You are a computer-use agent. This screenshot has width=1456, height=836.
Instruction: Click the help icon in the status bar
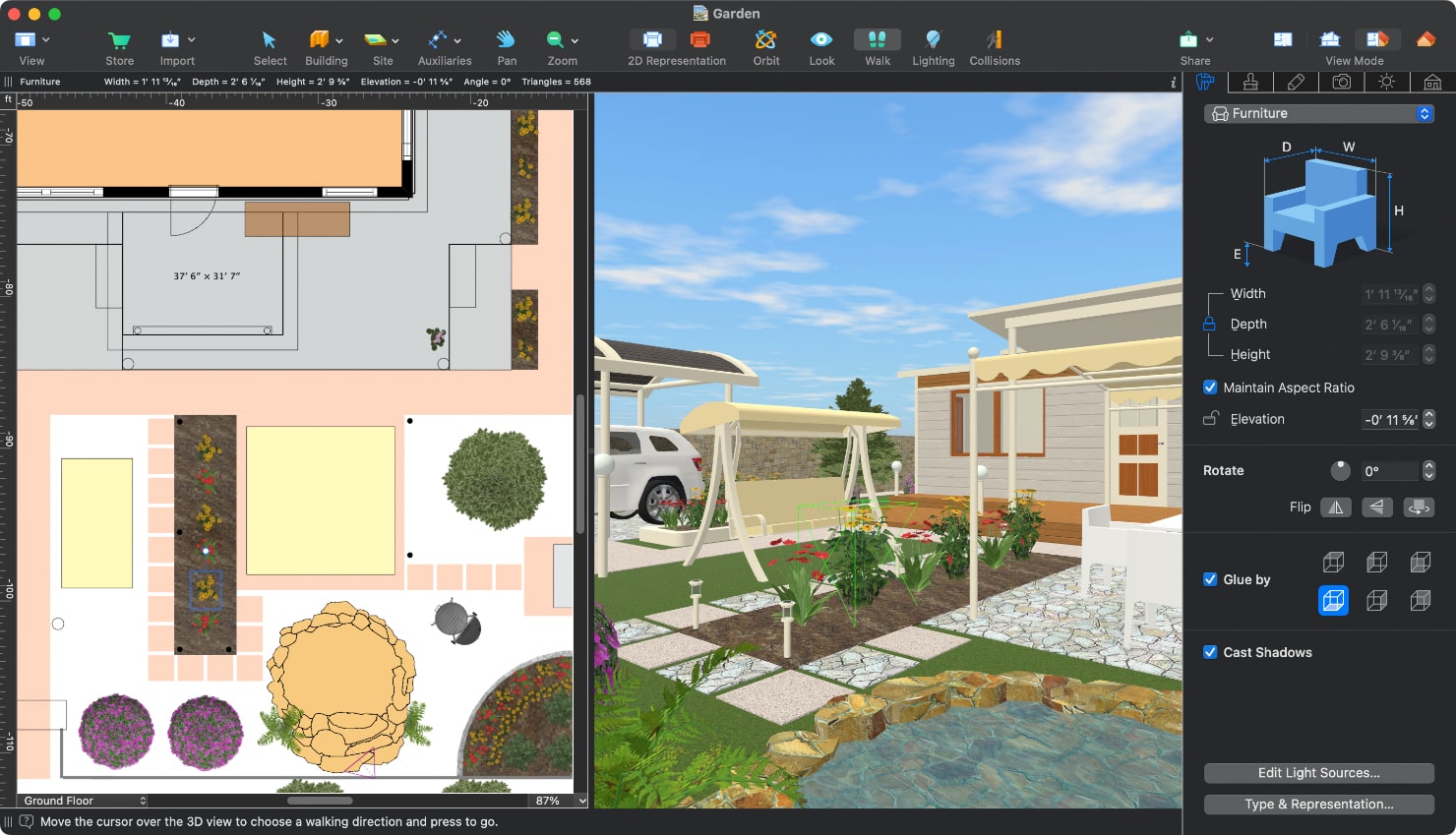[x=27, y=821]
